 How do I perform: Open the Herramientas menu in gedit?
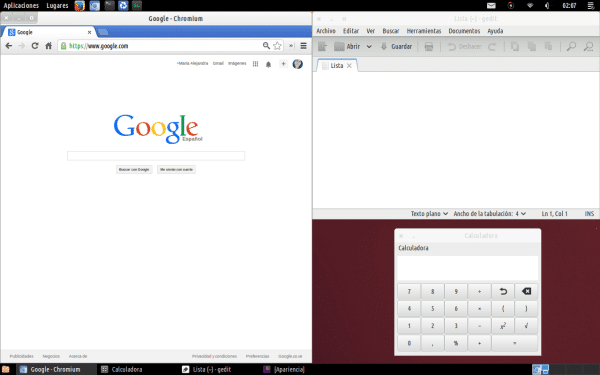pyautogui.click(x=424, y=31)
